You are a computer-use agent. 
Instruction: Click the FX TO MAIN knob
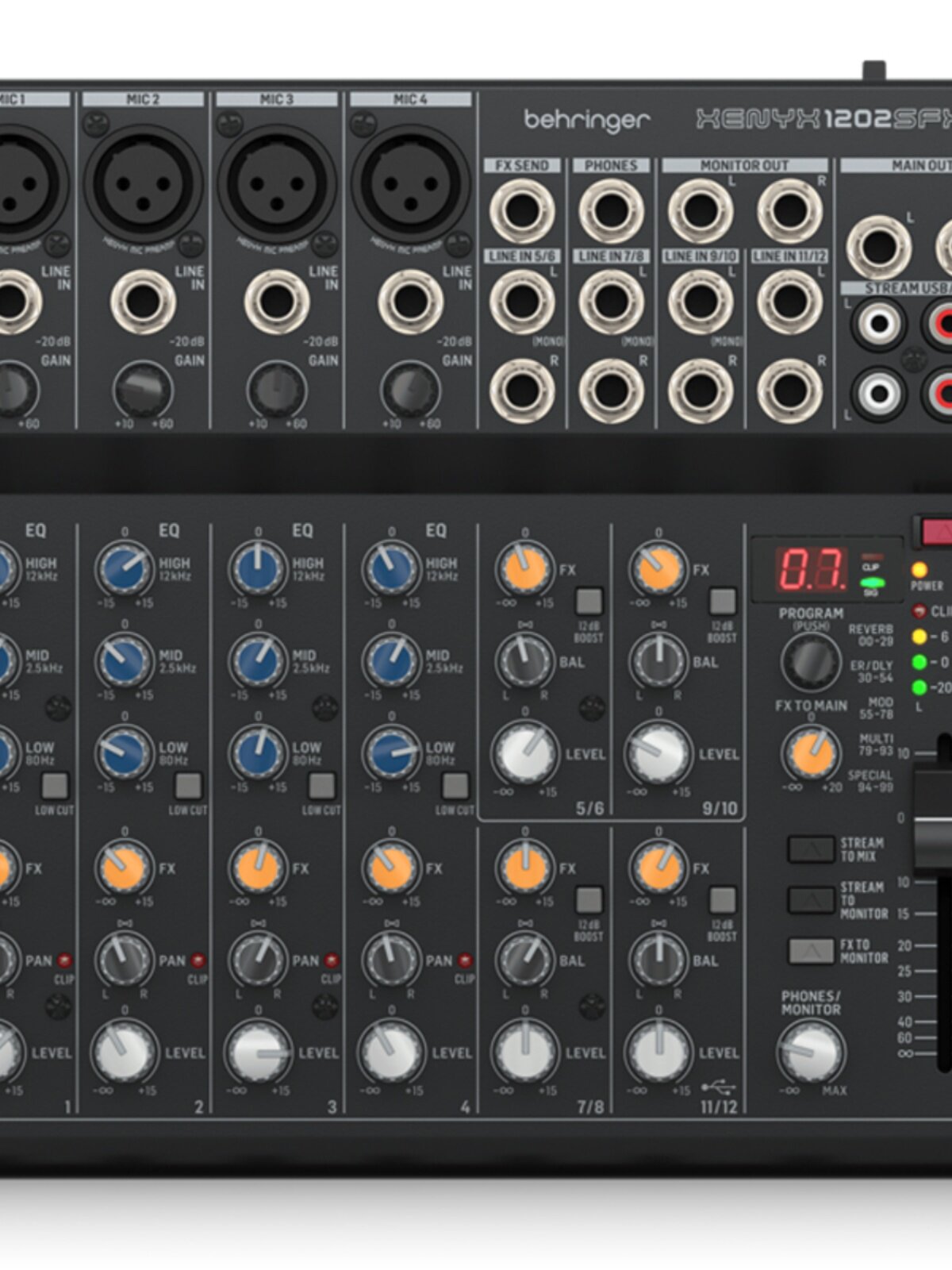[811, 753]
